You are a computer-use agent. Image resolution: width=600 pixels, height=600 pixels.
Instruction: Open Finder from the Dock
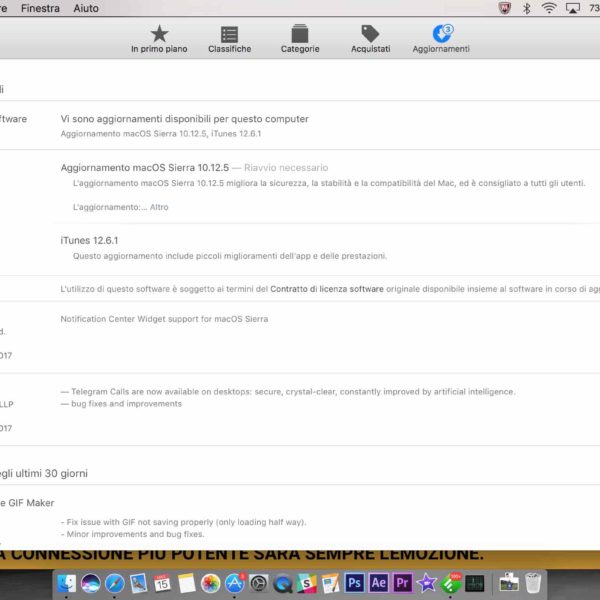[x=67, y=583]
